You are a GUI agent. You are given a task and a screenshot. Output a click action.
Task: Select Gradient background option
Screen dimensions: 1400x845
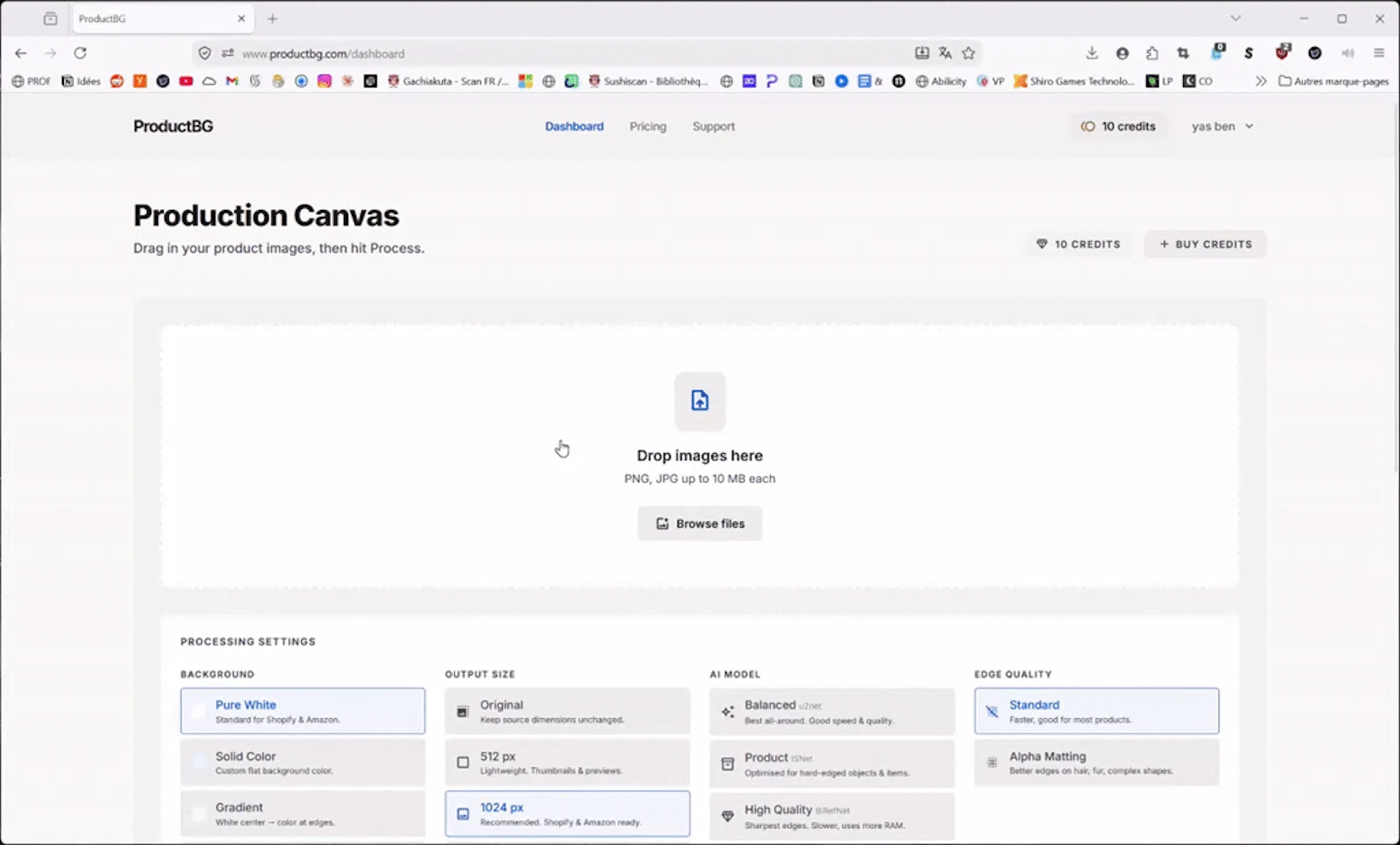[x=303, y=814]
